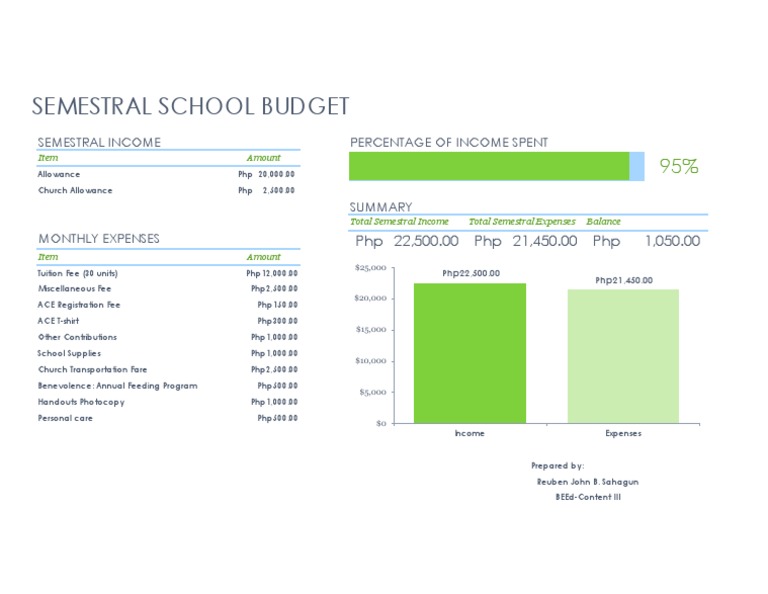Click the green income spent progress bar

coord(489,166)
